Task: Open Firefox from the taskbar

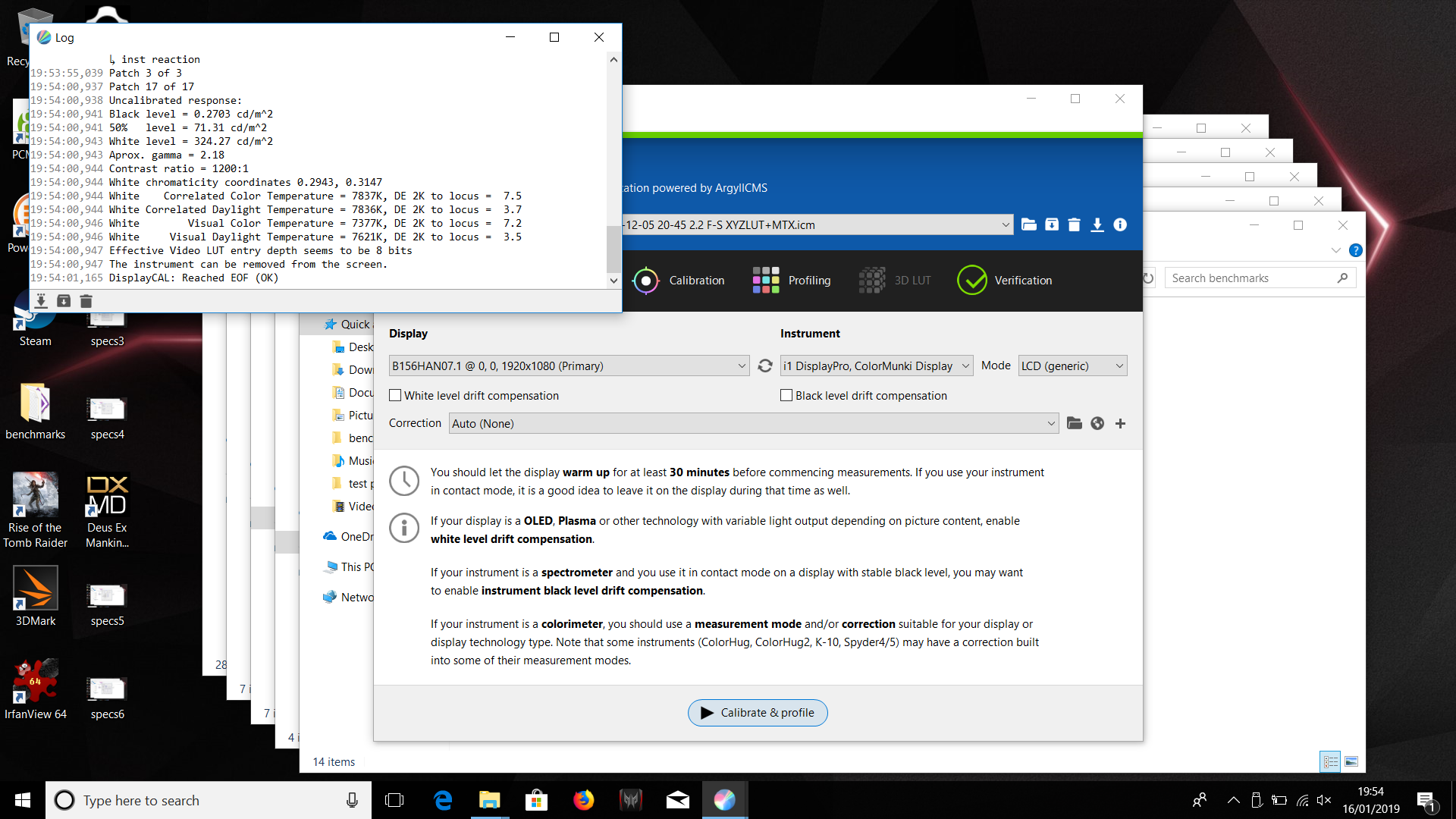Action: click(583, 800)
